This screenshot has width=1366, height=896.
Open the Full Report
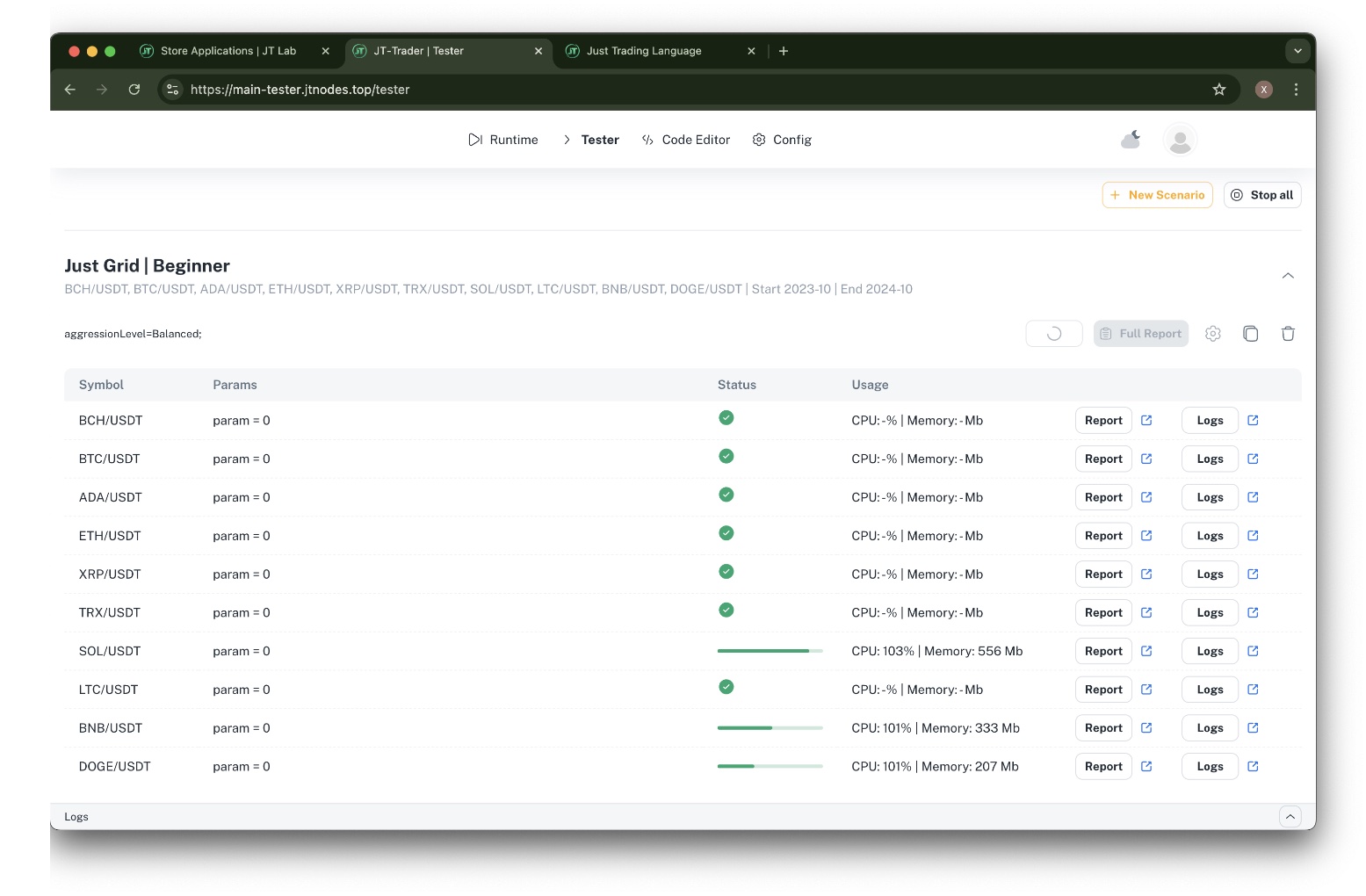click(1141, 334)
